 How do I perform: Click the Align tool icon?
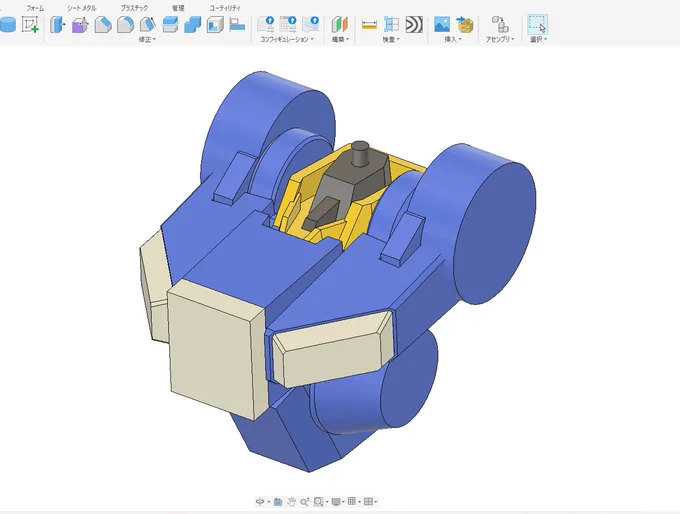237,24
